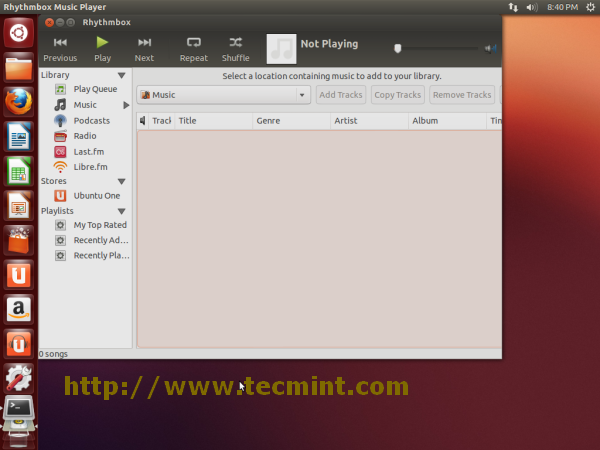Open system gear menu in panel
Viewport: 600px width, 450px height.
pos(590,7)
